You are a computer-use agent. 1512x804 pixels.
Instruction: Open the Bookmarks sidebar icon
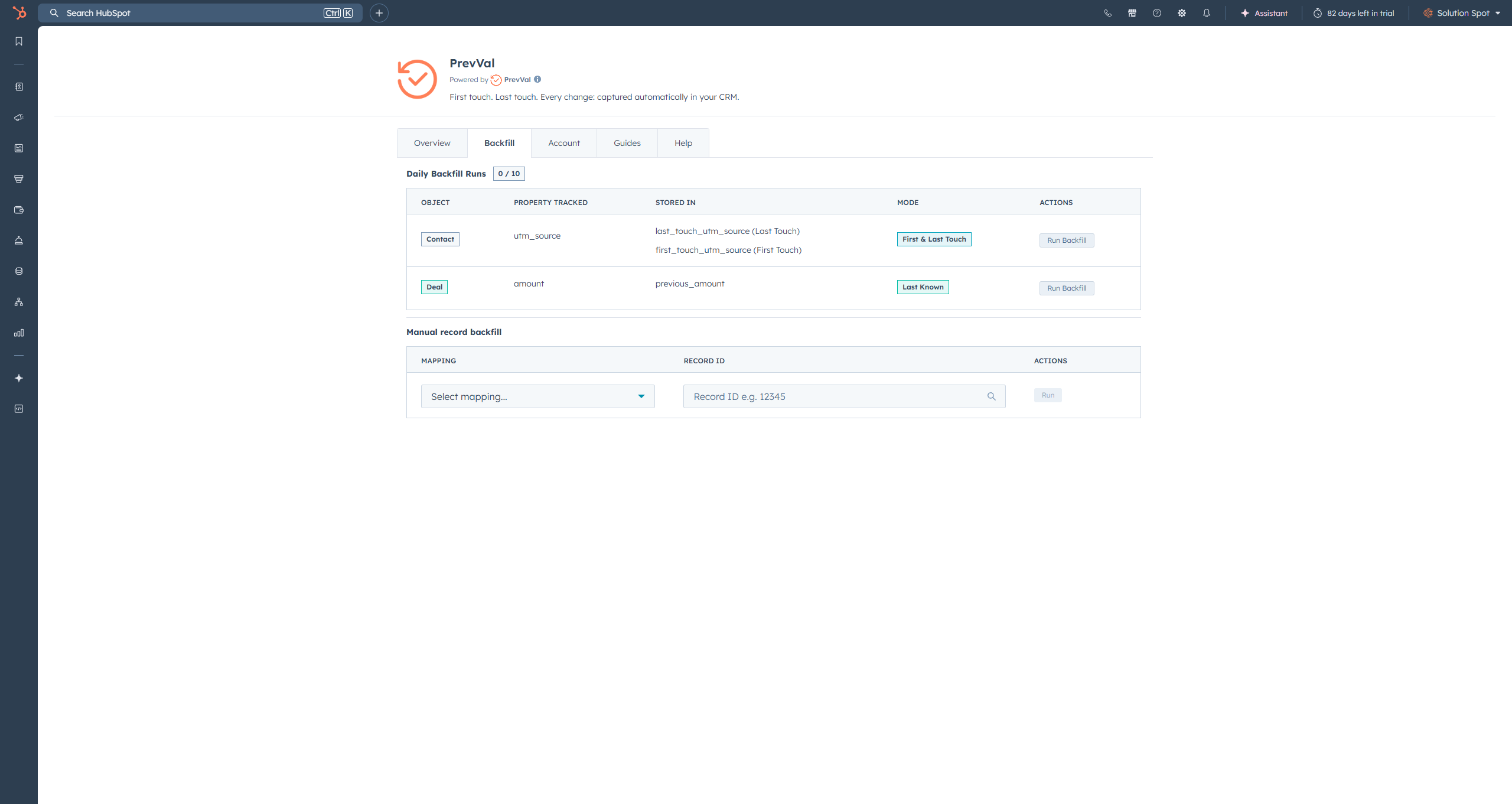pos(19,41)
